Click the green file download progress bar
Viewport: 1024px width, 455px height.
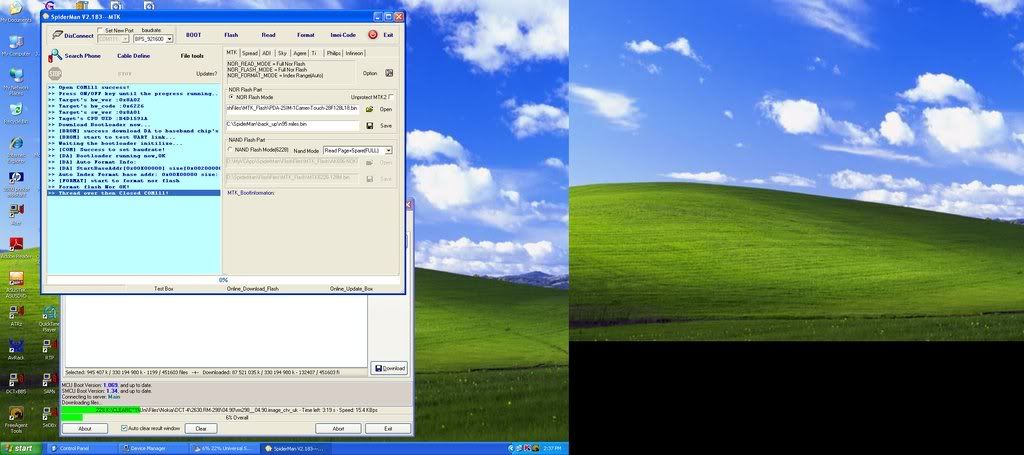pos(236,409)
